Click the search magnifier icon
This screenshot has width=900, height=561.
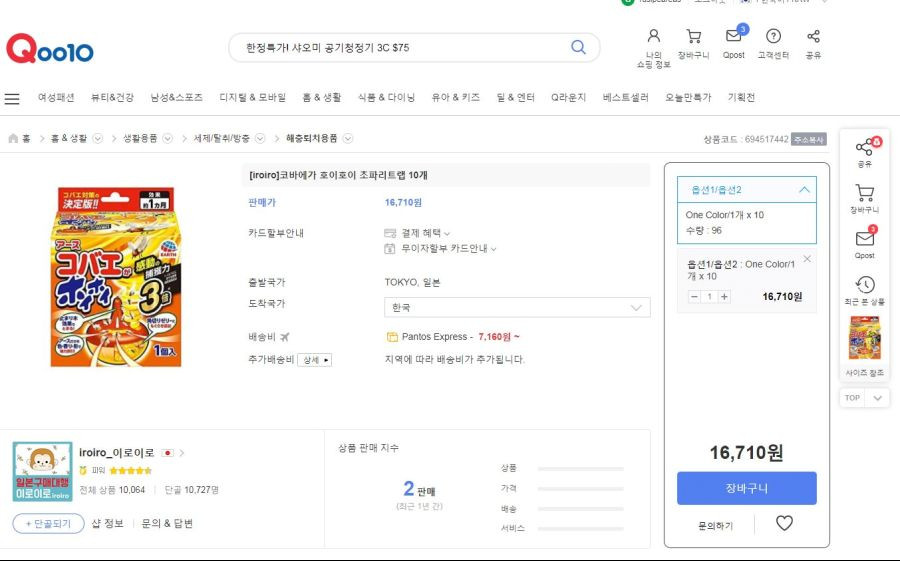579,47
